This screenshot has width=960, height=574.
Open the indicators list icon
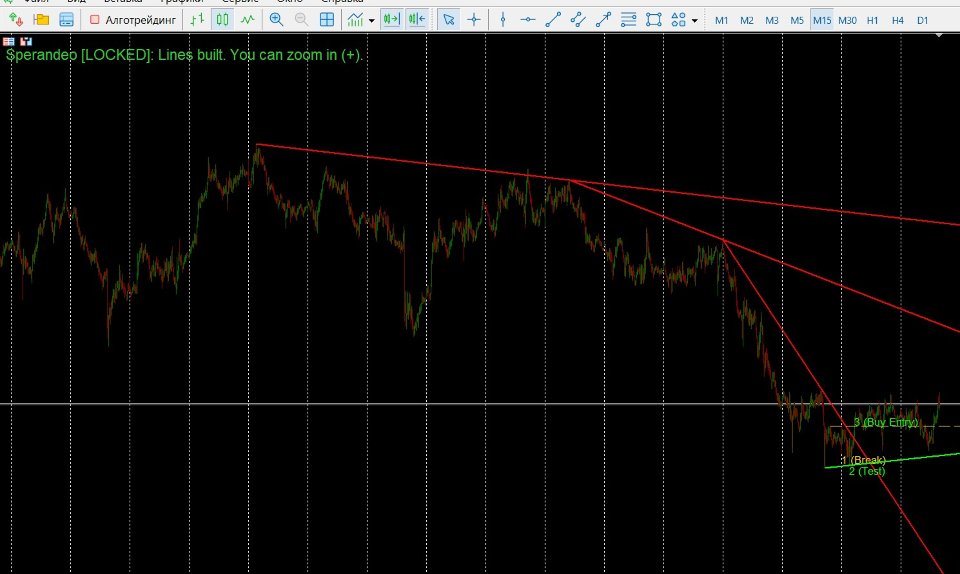click(355, 20)
